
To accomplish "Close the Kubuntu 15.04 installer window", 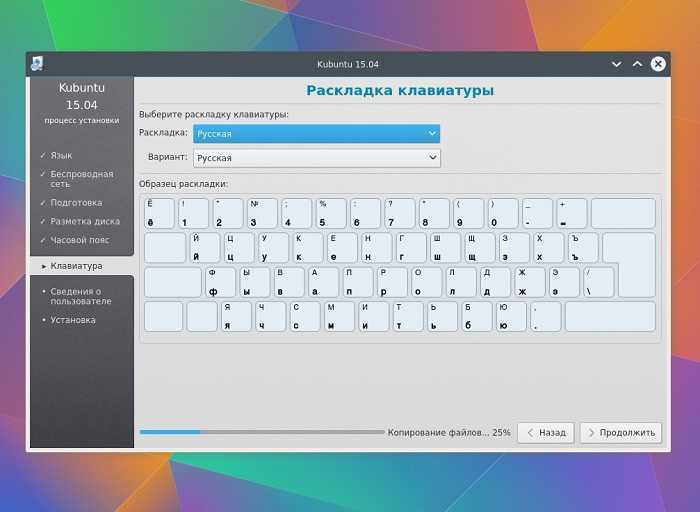I will click(x=658, y=64).
